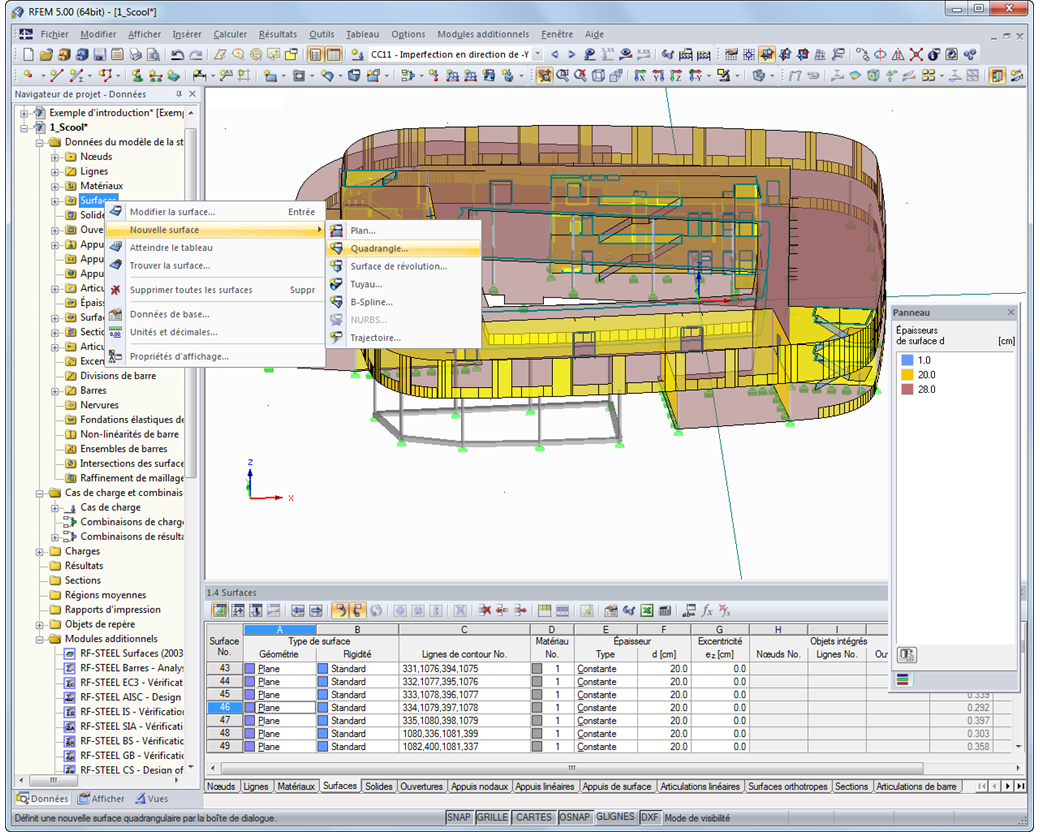Choose Quadrangle... from the submenu
The width and height of the screenshot is (1040, 832).
tap(378, 248)
